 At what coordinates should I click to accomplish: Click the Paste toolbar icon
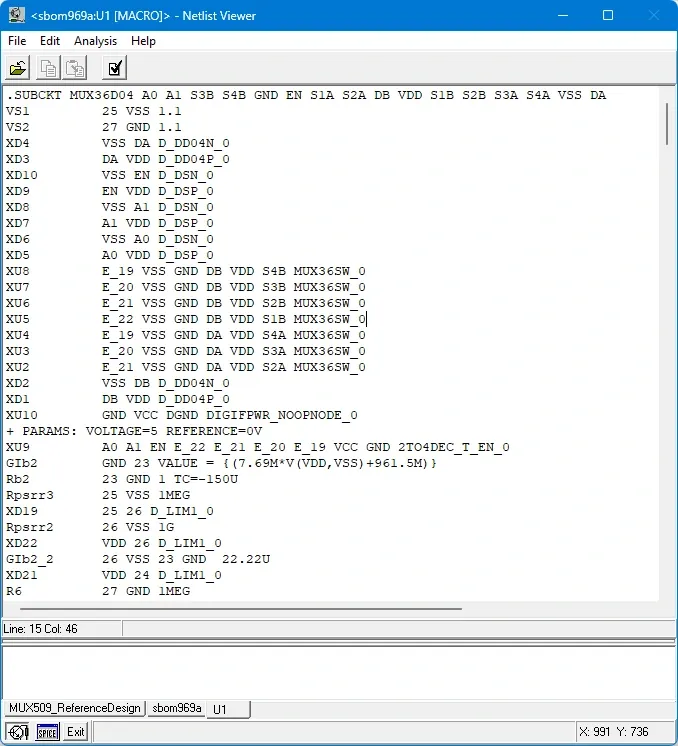coord(75,68)
